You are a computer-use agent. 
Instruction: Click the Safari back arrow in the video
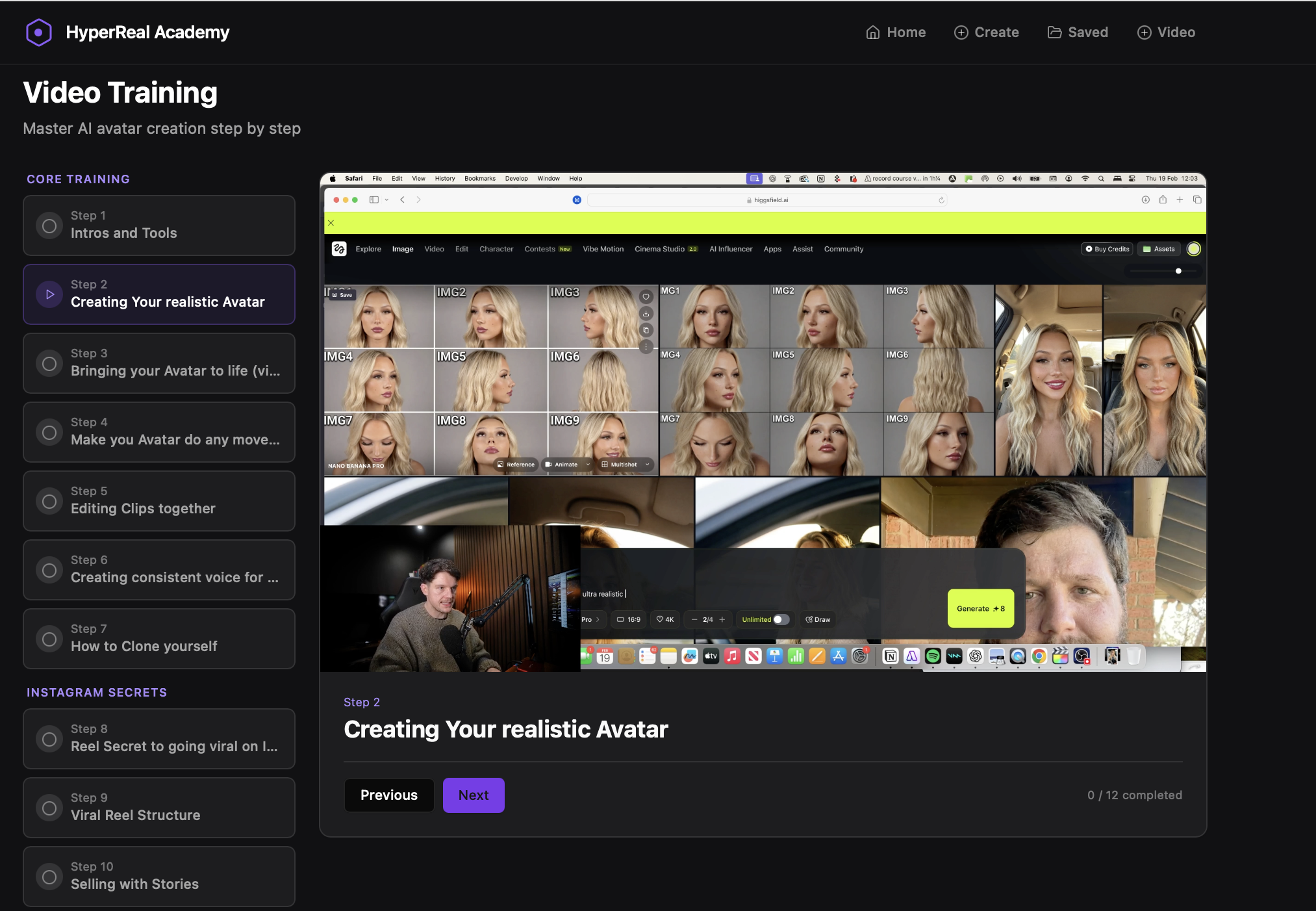point(403,199)
